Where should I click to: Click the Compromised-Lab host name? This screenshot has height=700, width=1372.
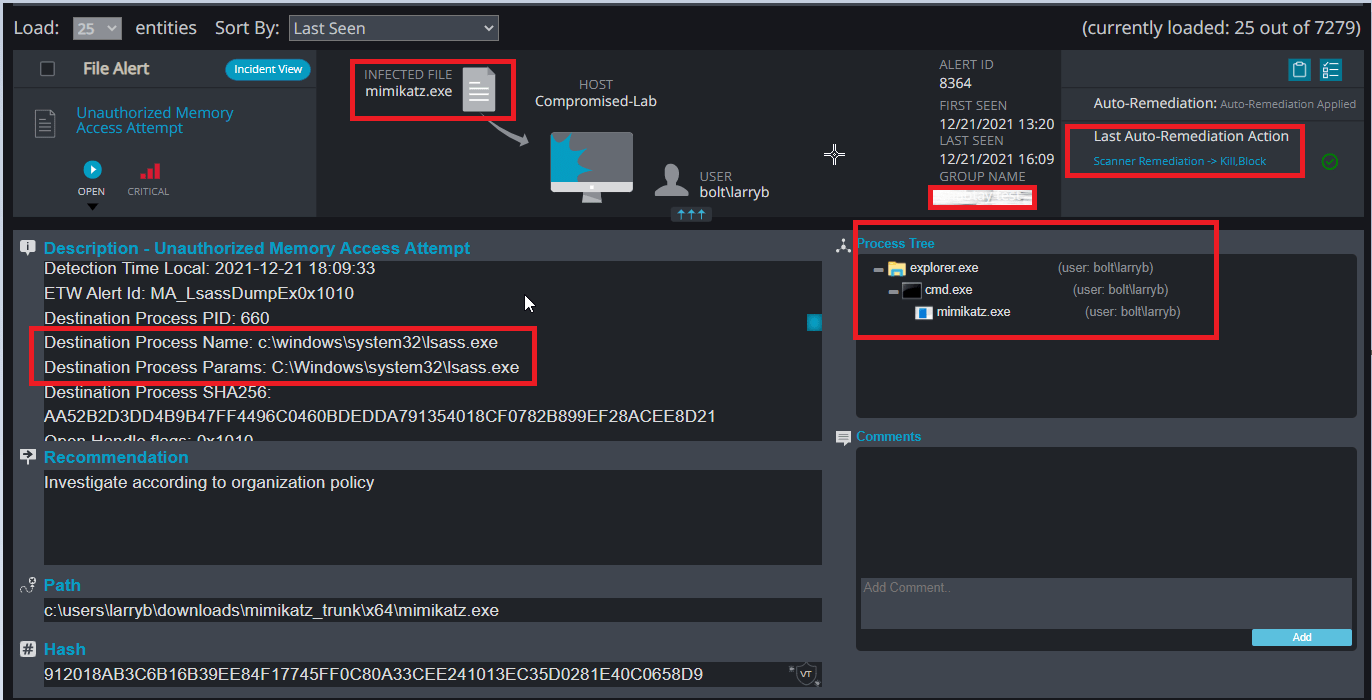click(x=596, y=101)
